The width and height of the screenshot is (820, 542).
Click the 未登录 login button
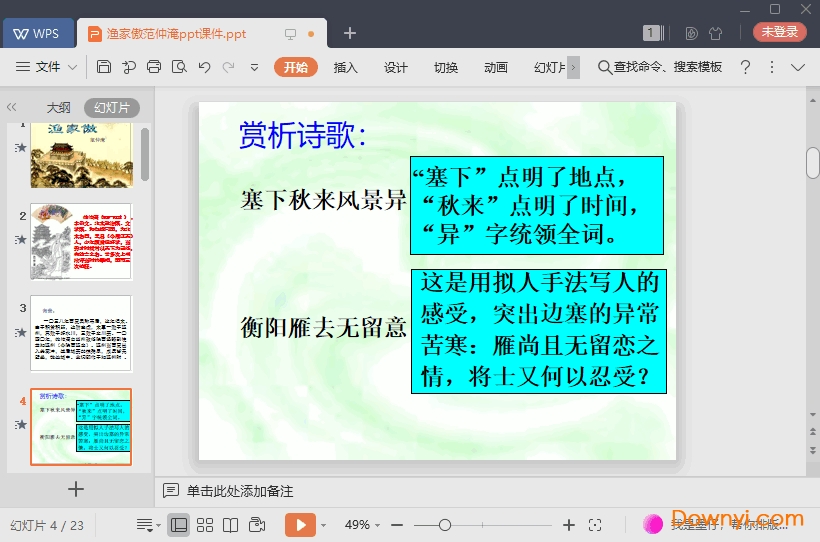779,32
